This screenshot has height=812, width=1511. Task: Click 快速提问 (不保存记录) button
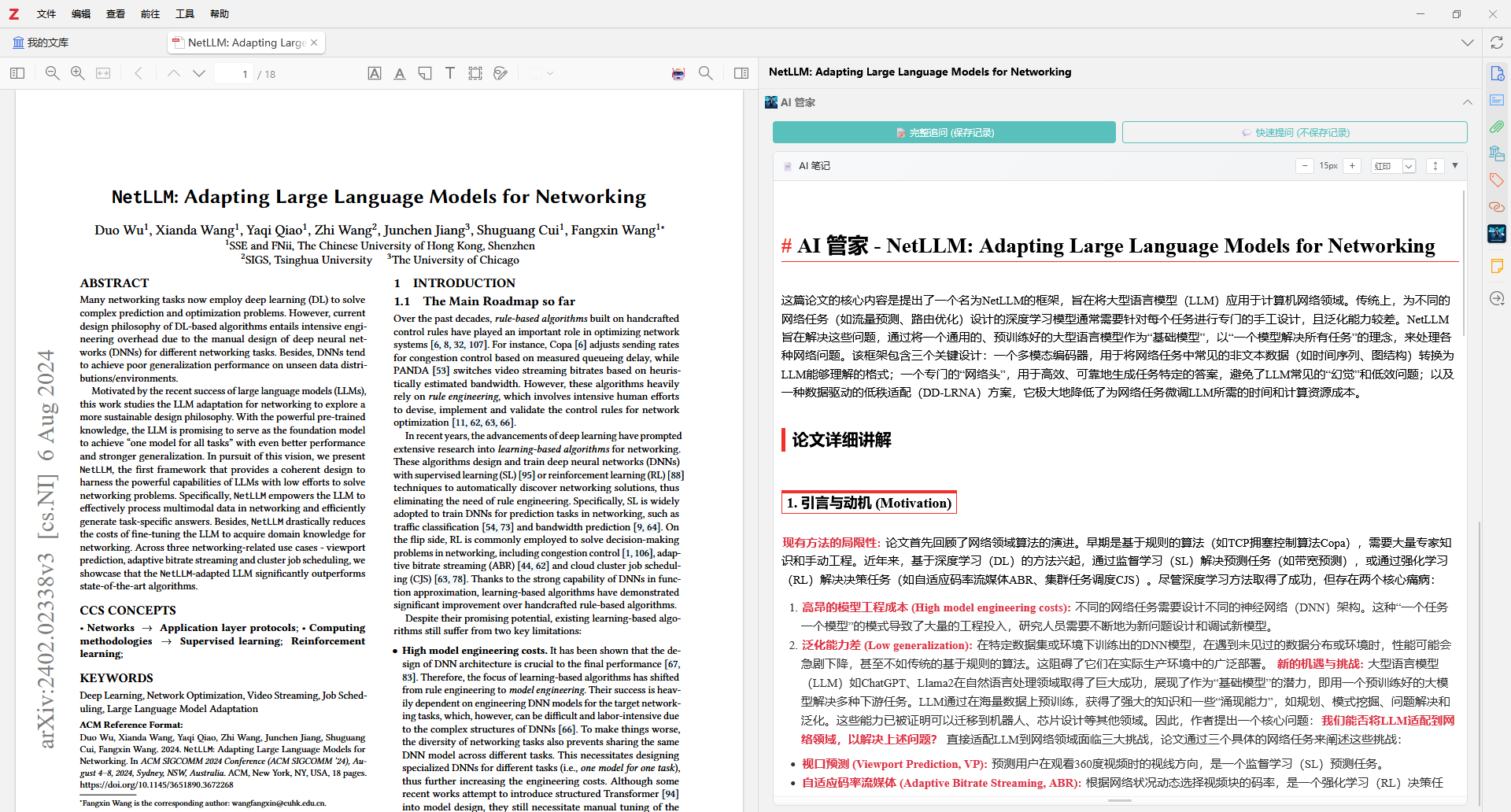(x=1294, y=132)
